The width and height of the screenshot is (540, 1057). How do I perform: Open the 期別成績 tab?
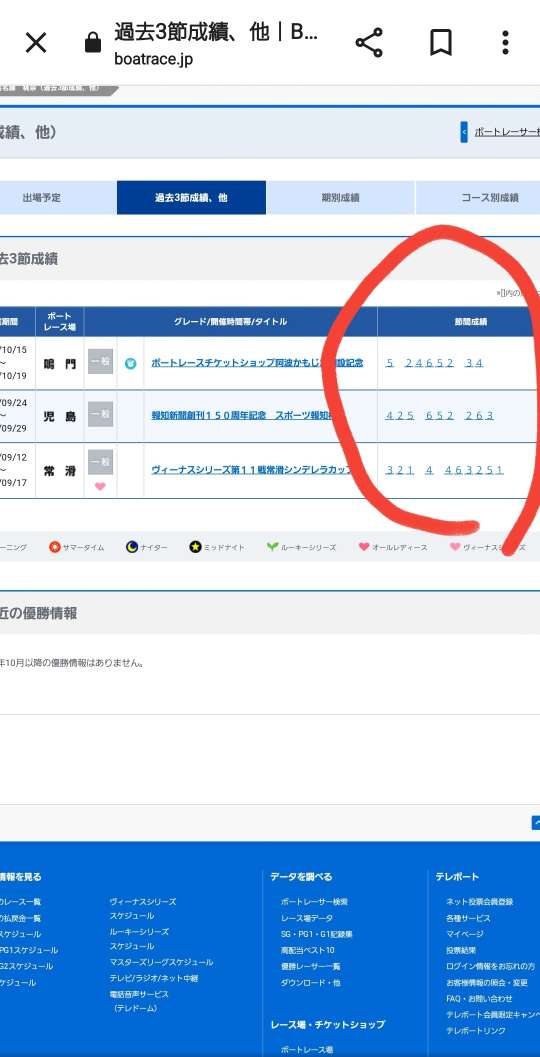[340, 198]
